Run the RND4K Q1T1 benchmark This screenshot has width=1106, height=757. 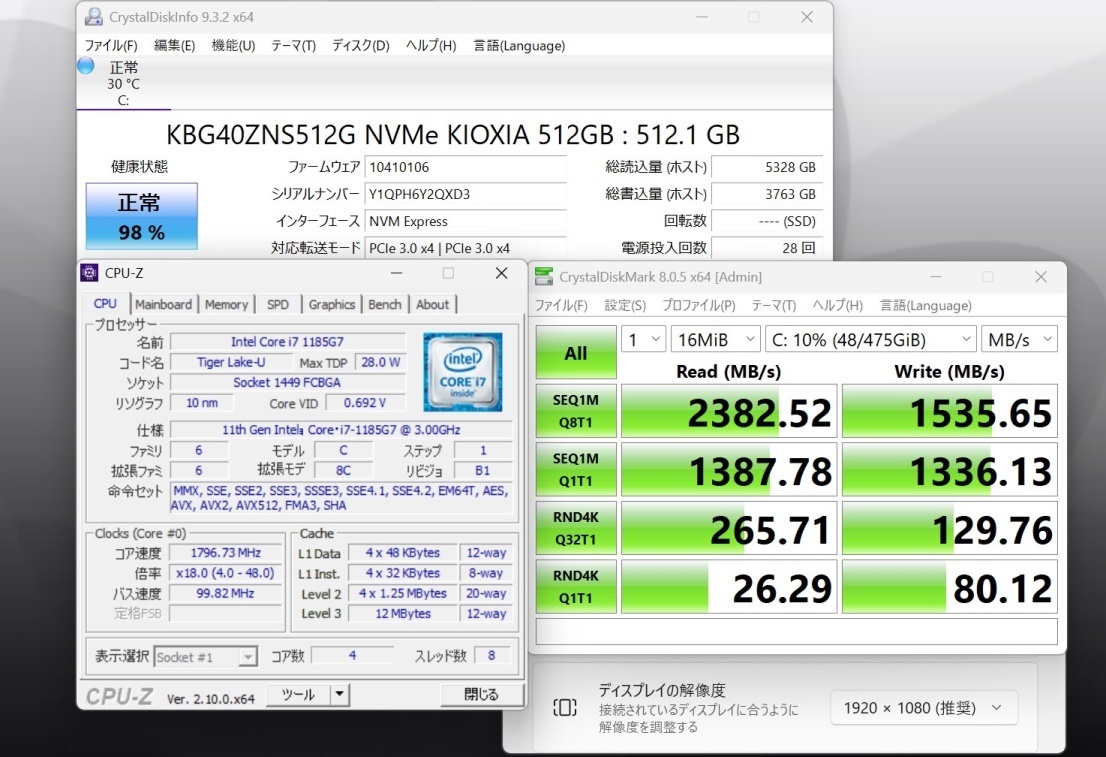(x=576, y=587)
